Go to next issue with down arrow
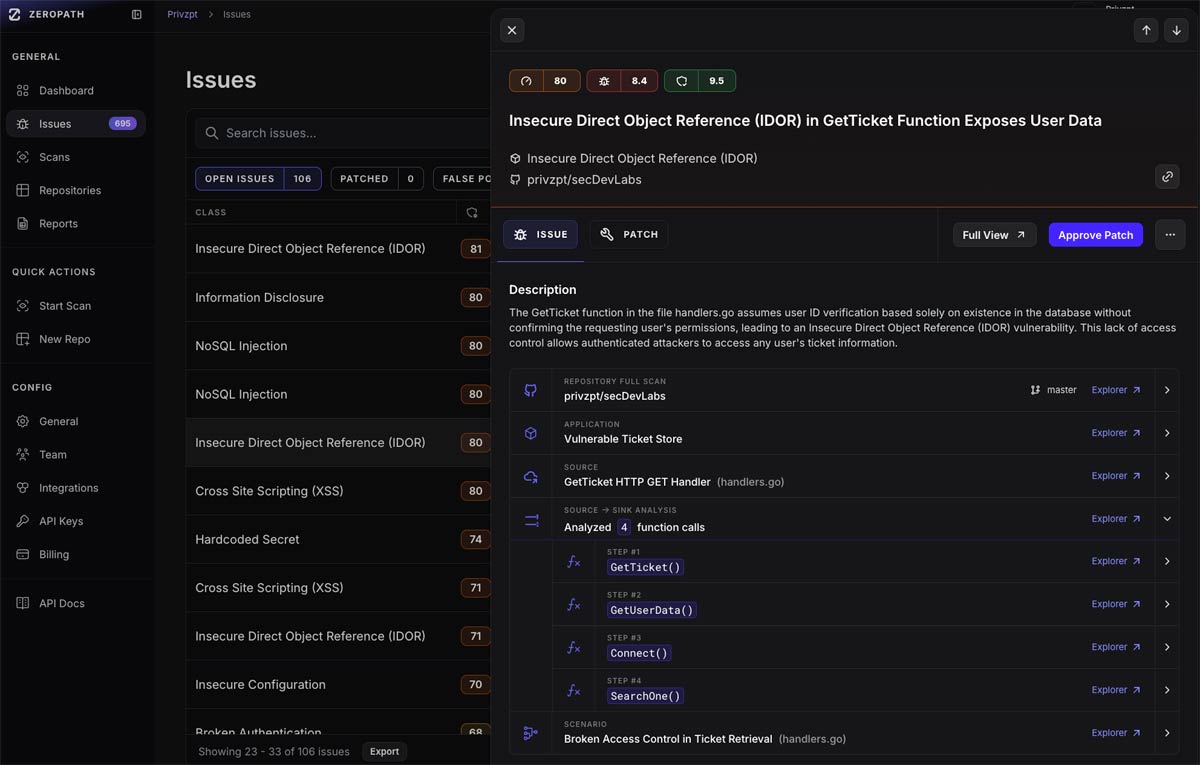This screenshot has height=765, width=1200. coord(1175,30)
